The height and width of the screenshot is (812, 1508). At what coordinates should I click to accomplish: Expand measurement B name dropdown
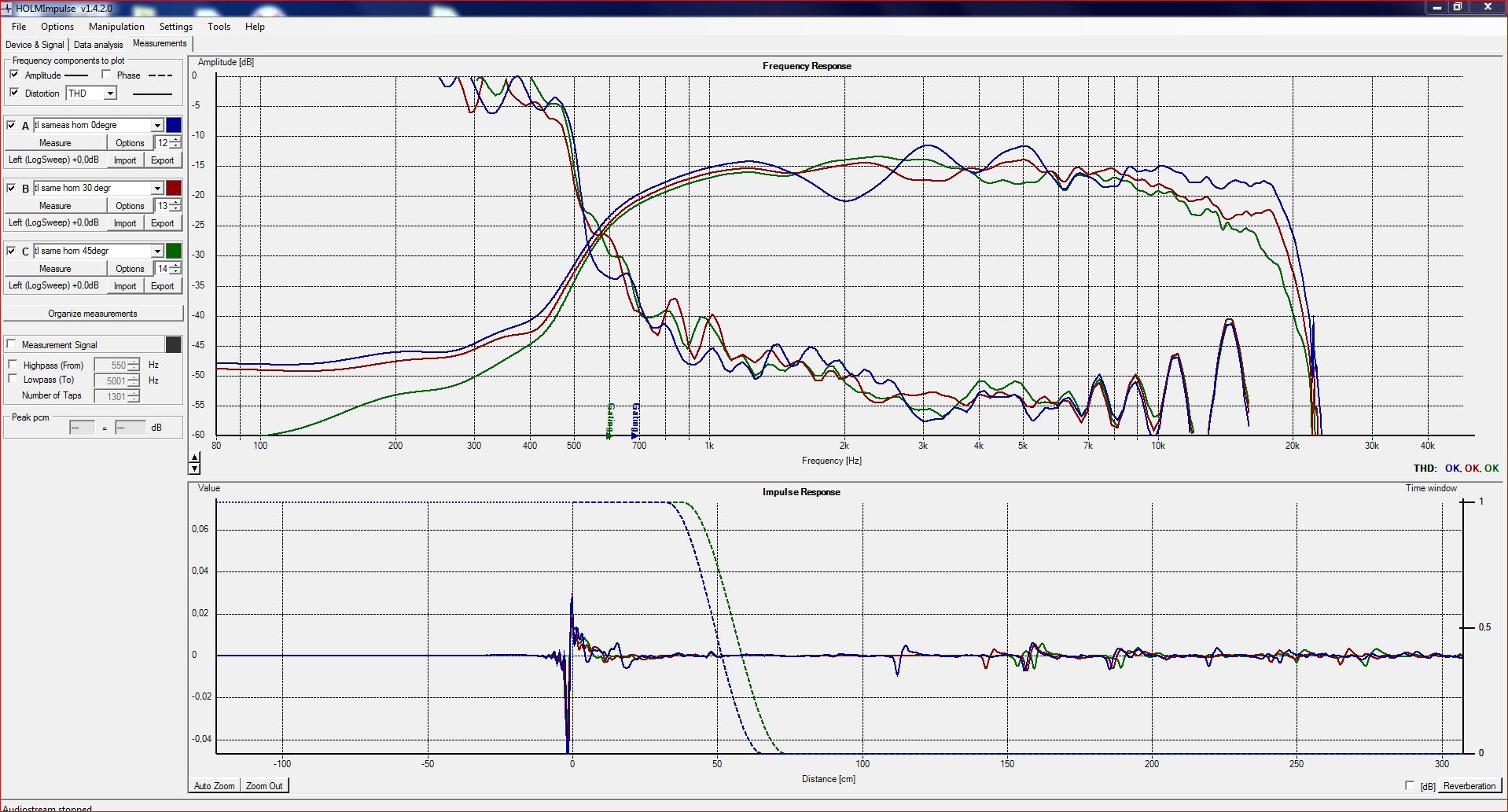[157, 188]
